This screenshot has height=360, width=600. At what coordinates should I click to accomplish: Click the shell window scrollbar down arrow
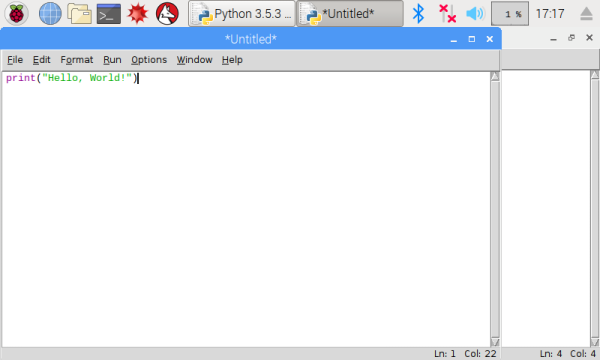[595, 342]
